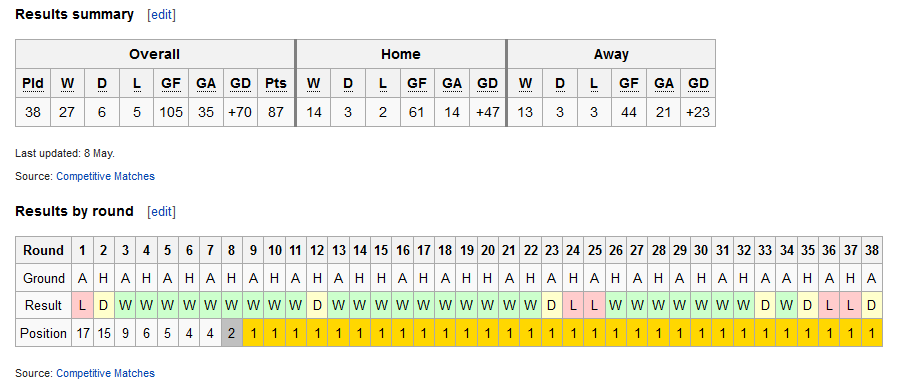Click the Pld abbreviation header
Viewport: 902px width, 383px height.
point(33,83)
